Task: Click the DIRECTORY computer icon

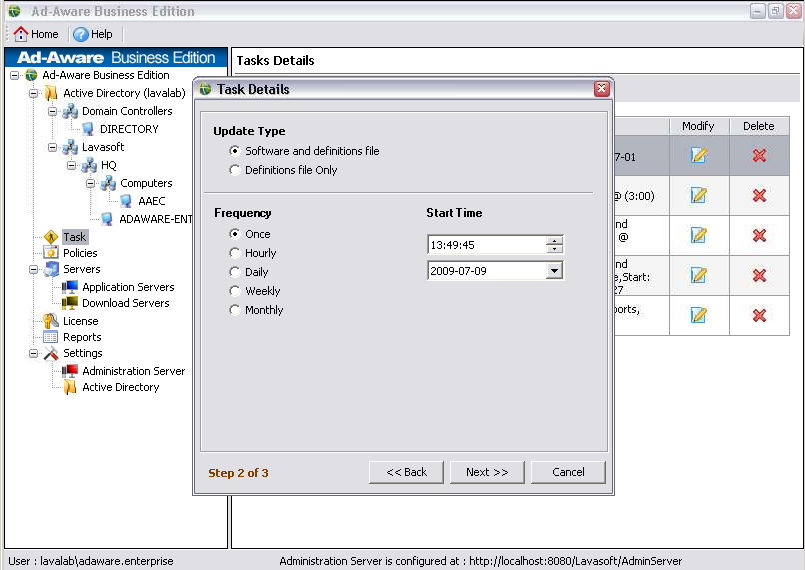Action: pyautogui.click(x=88, y=129)
